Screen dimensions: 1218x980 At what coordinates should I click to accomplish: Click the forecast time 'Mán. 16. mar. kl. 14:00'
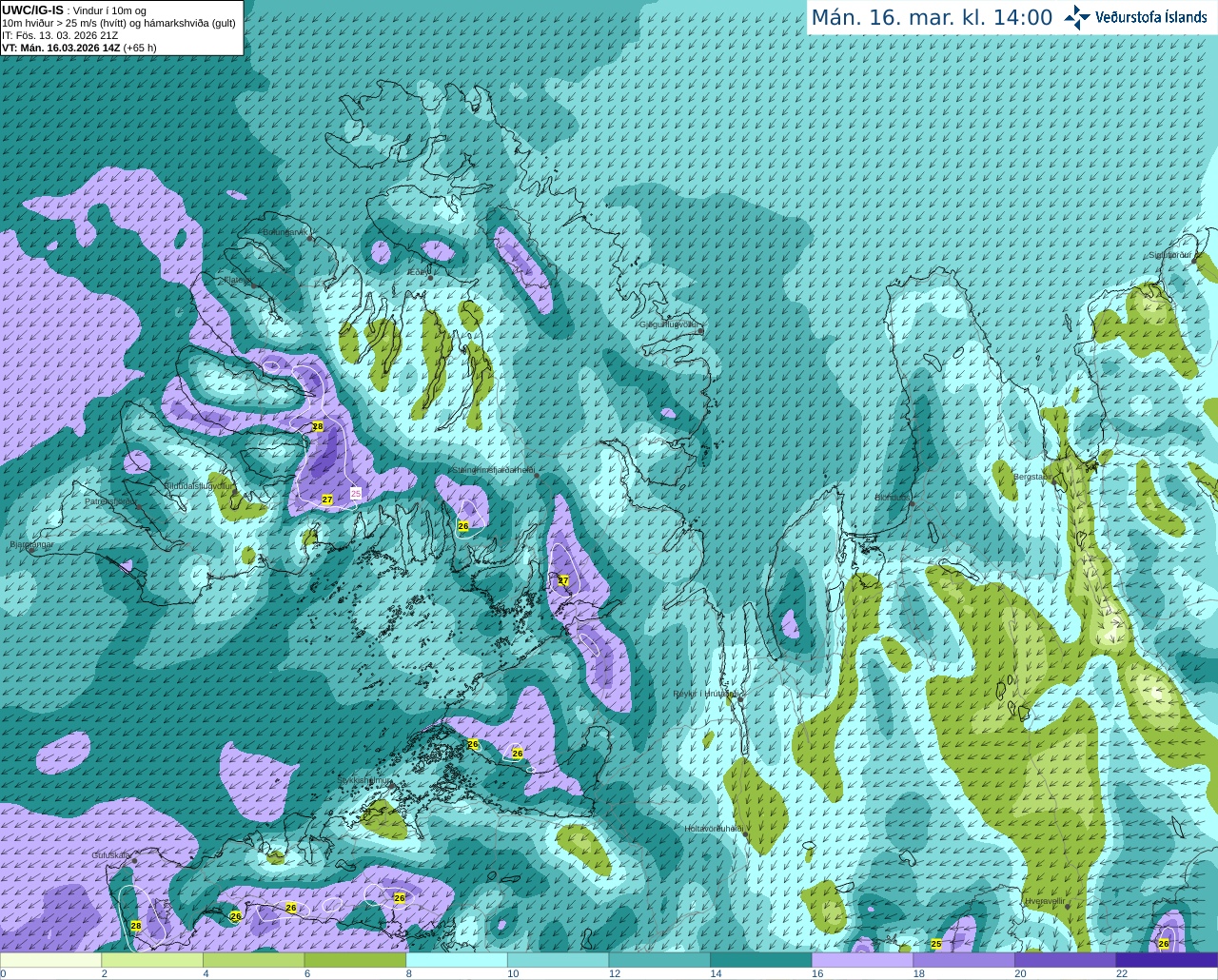[932, 18]
